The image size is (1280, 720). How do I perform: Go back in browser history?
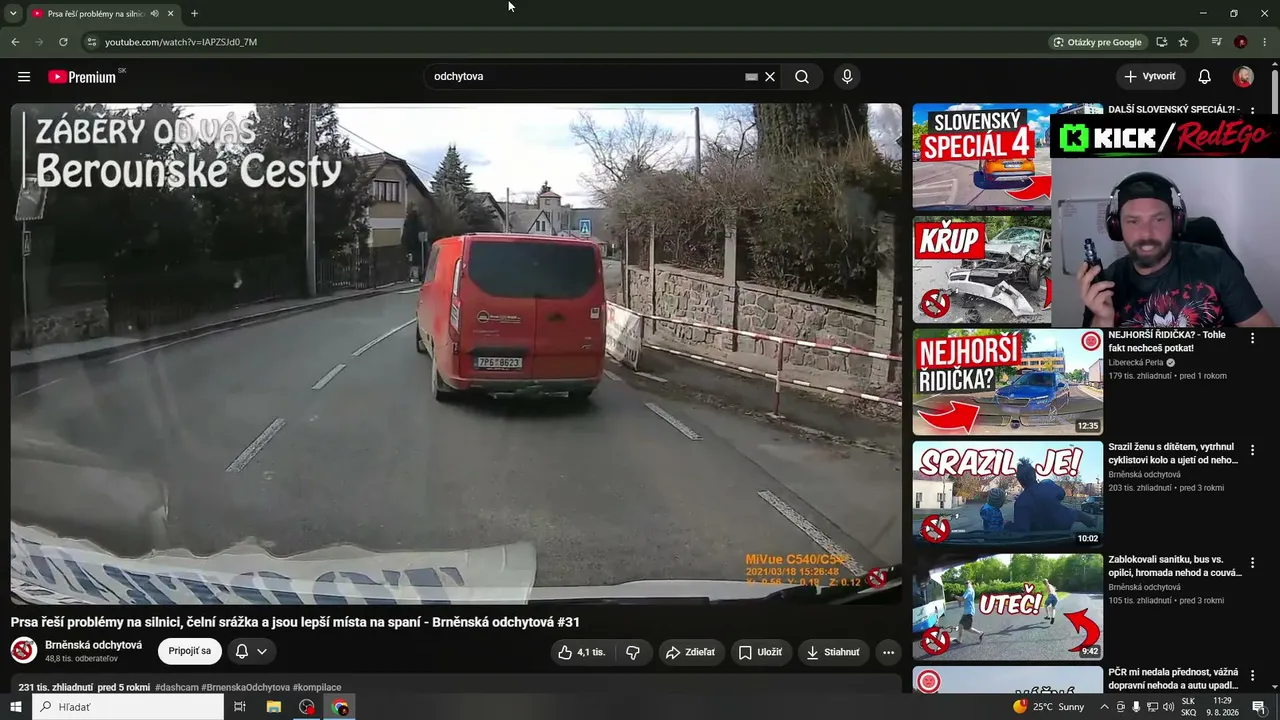[15, 42]
